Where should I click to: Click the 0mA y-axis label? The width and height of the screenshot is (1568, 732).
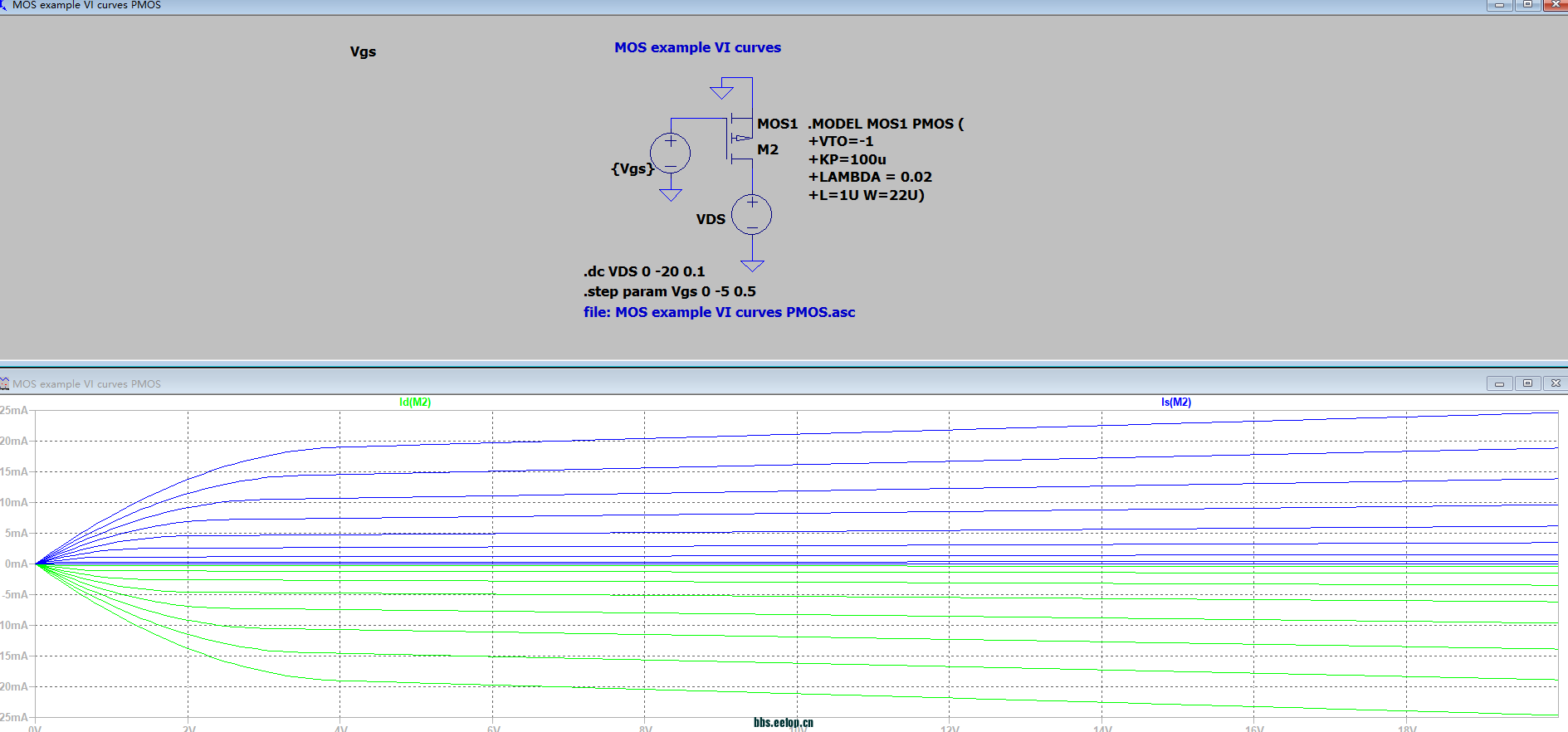(17, 564)
